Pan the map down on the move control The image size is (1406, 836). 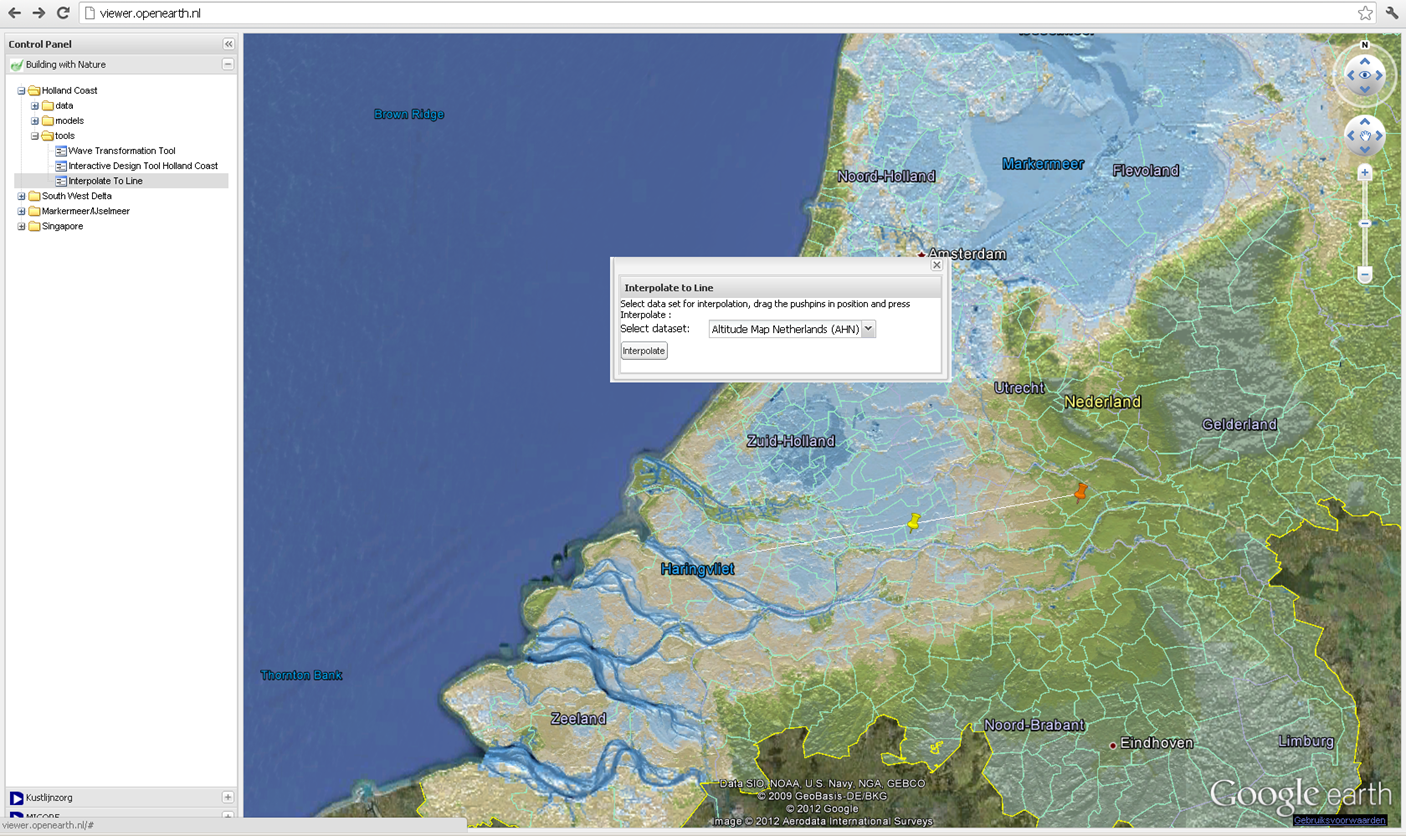coord(1365,150)
